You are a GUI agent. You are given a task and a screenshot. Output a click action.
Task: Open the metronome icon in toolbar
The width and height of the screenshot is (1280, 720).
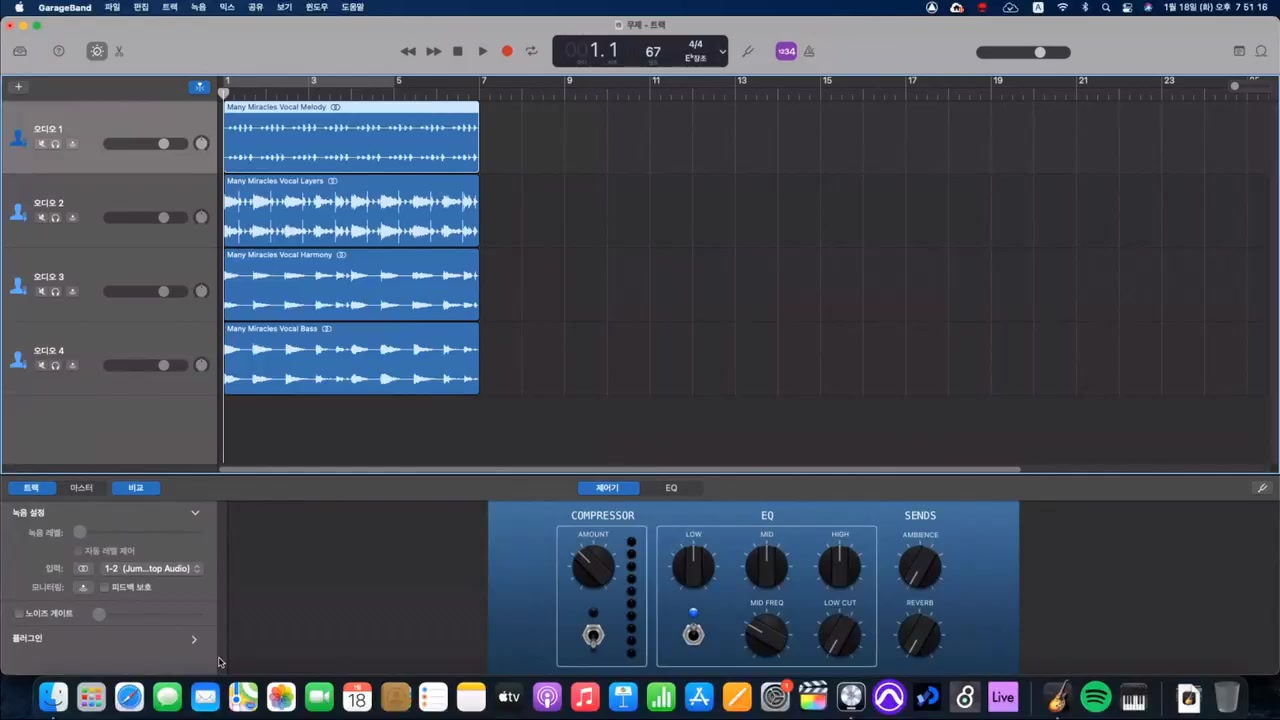(810, 51)
